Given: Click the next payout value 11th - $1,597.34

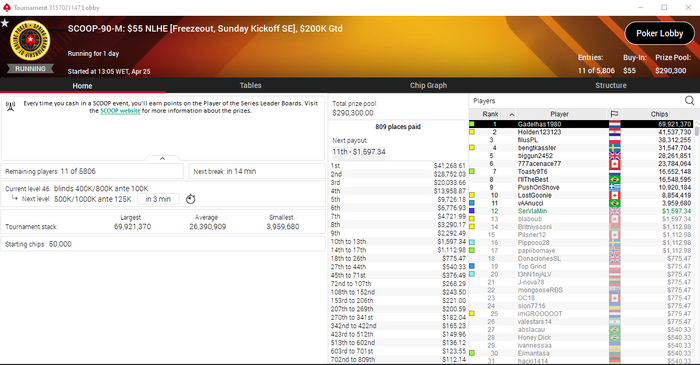Looking at the screenshot, I should tap(359, 152).
